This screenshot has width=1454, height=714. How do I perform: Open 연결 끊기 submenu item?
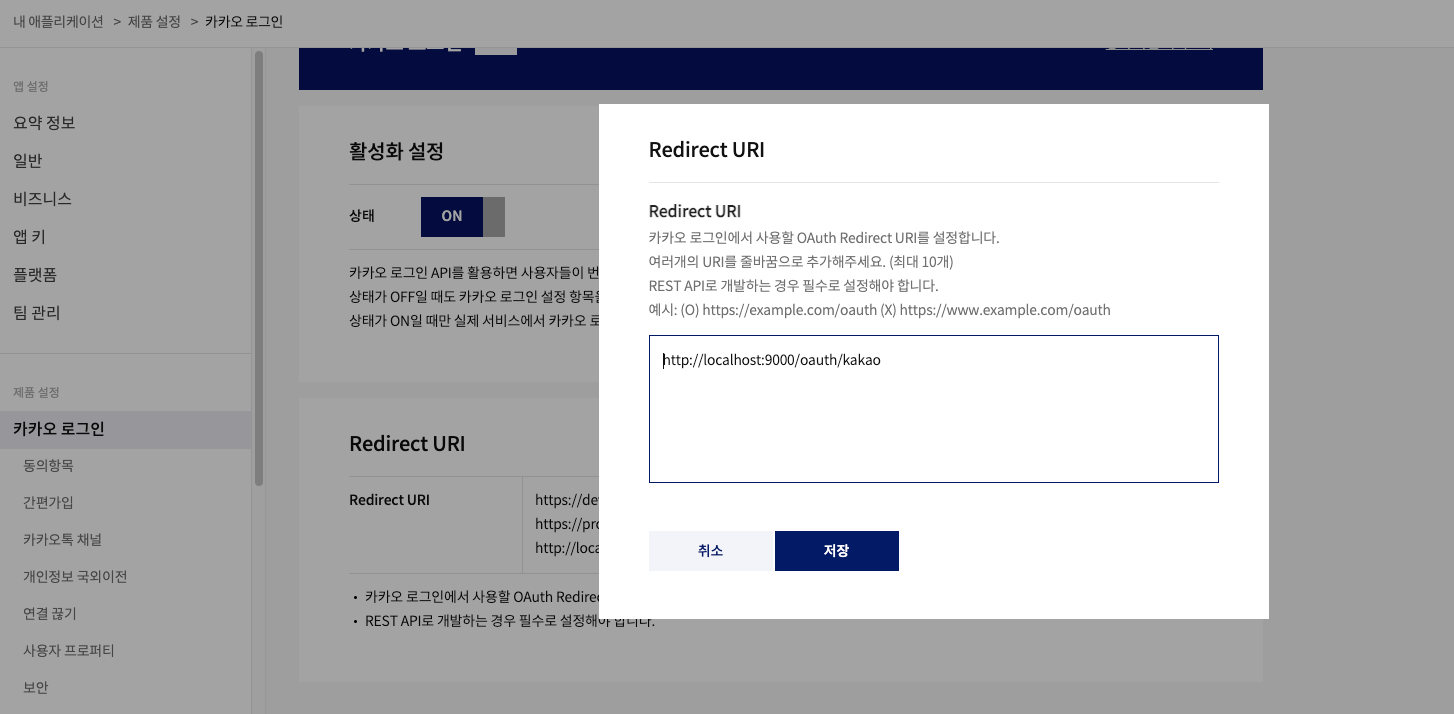(50, 614)
